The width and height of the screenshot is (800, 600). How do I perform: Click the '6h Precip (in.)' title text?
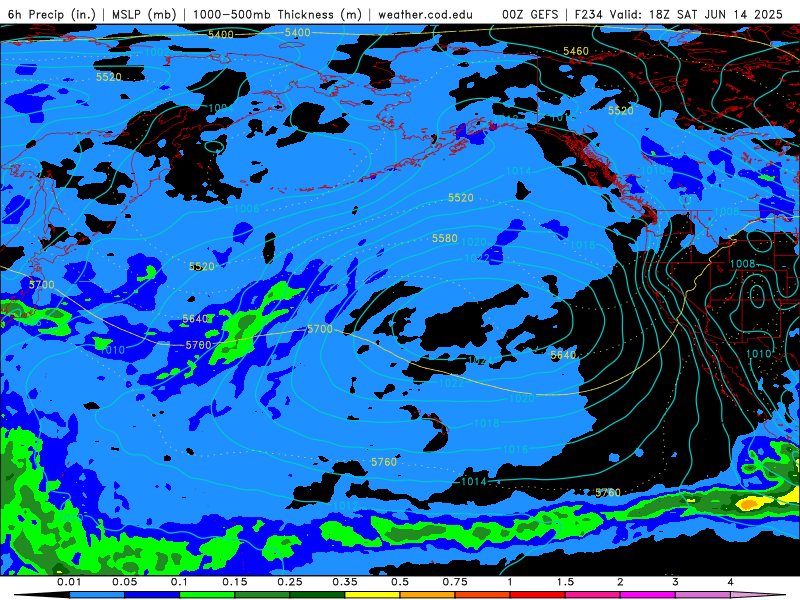(52, 14)
